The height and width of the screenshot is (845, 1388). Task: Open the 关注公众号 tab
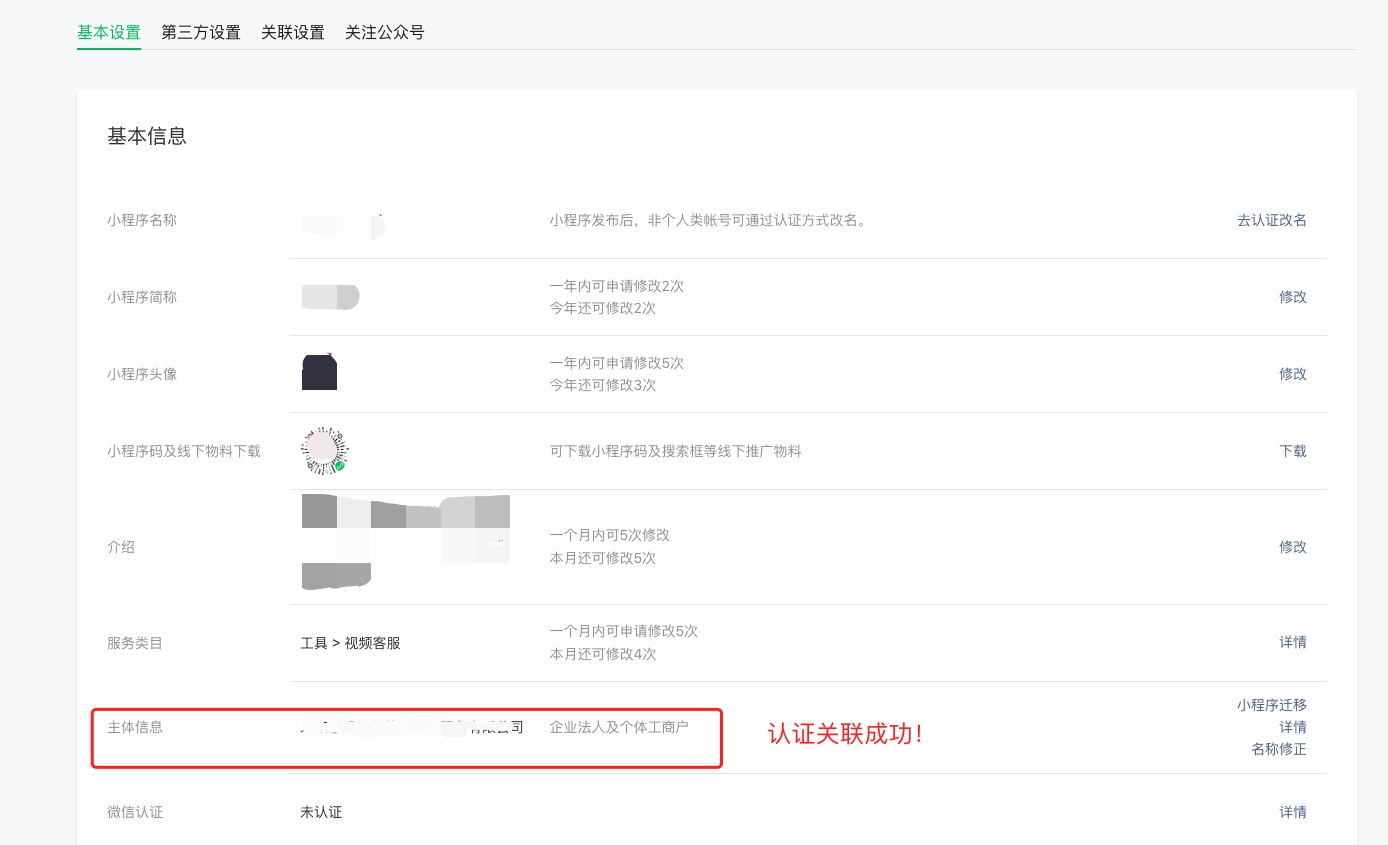click(x=385, y=32)
